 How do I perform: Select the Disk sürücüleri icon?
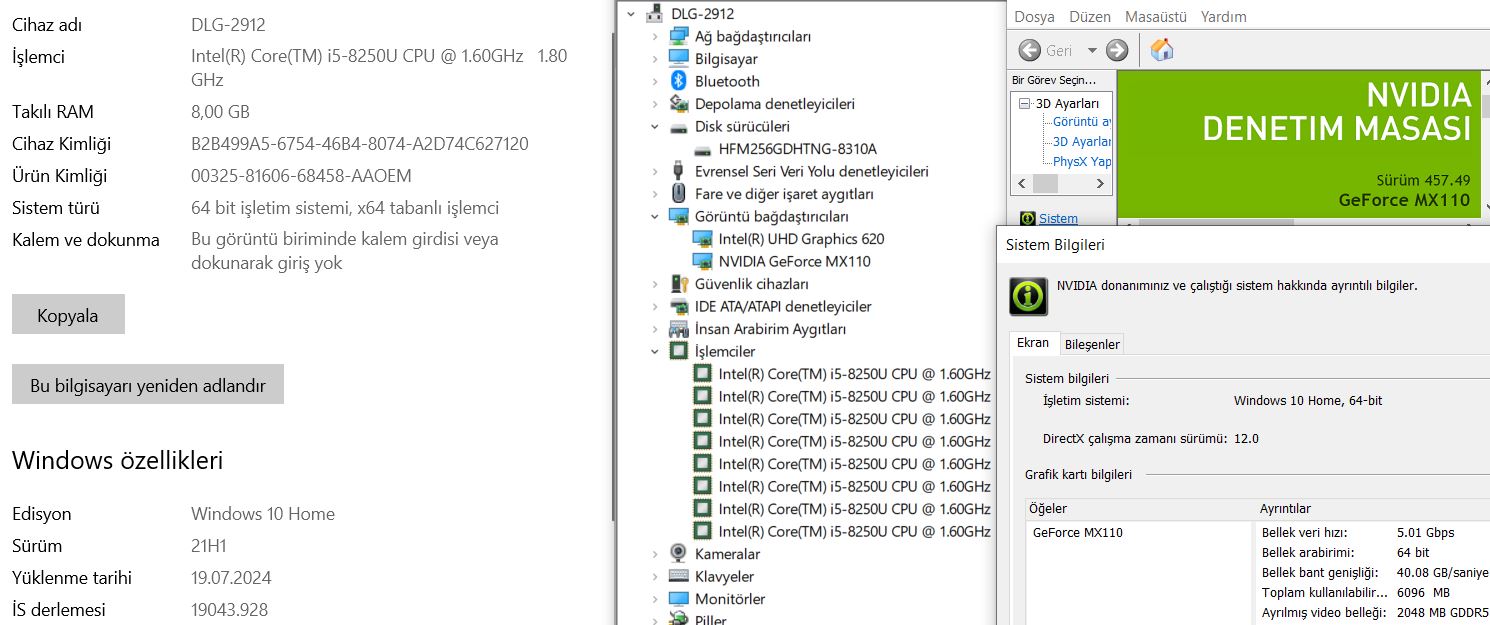pyautogui.click(x=679, y=127)
